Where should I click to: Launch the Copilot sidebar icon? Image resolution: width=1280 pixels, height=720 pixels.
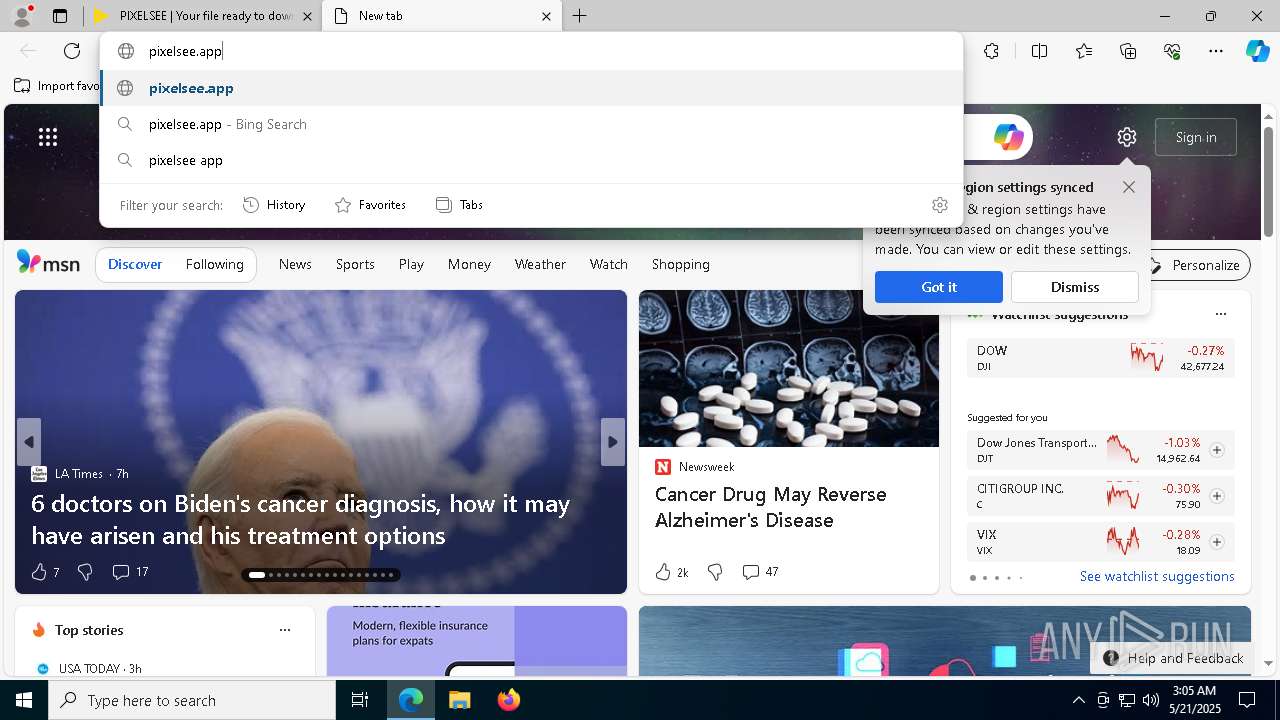1257,51
